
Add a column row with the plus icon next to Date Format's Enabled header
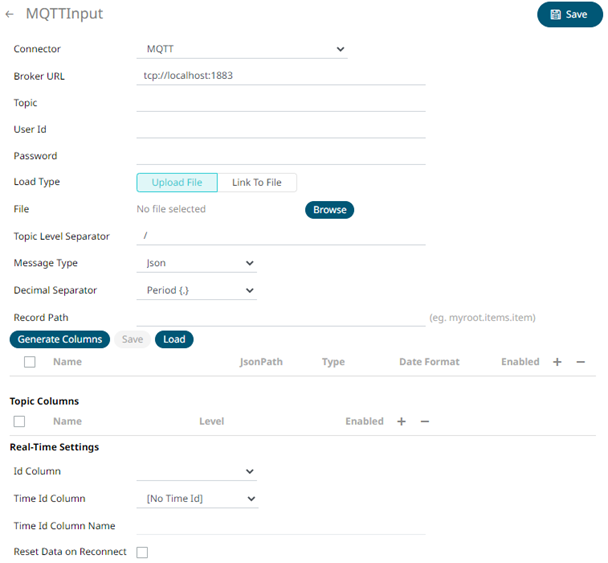point(557,362)
